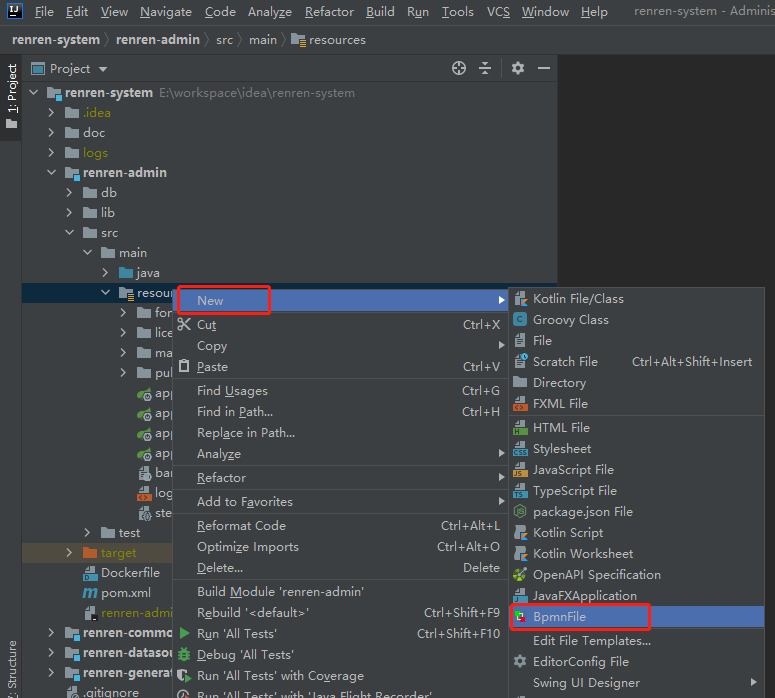Image resolution: width=775 pixels, height=698 pixels.
Task: Click Delete... in context menu
Action: coord(341,567)
